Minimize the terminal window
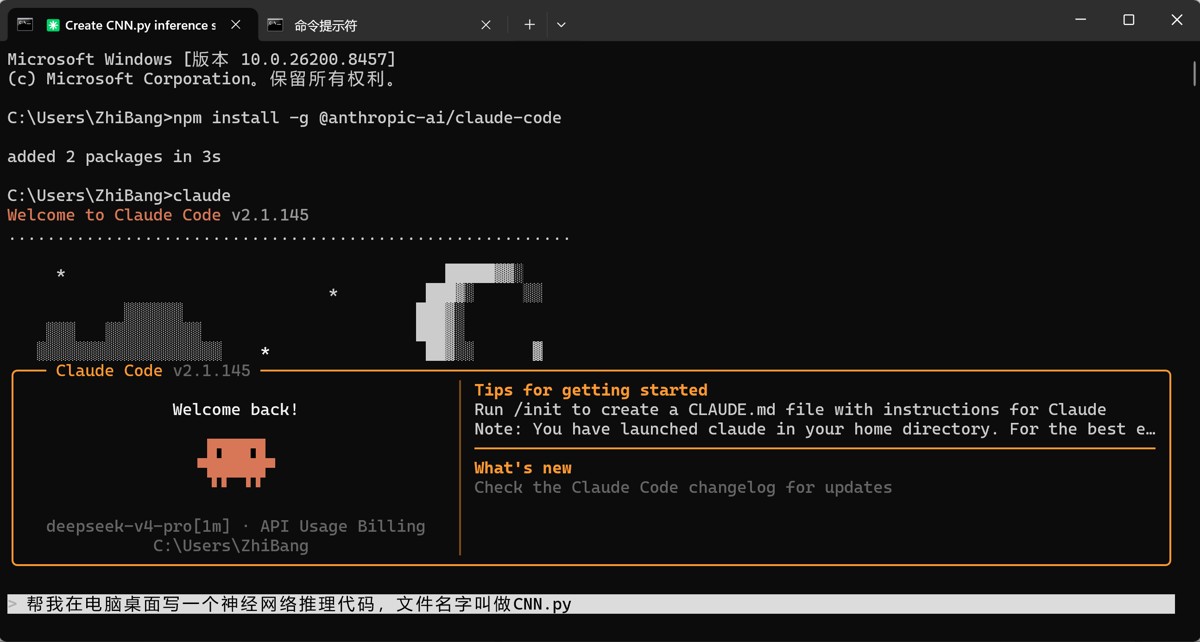 tap(1081, 20)
